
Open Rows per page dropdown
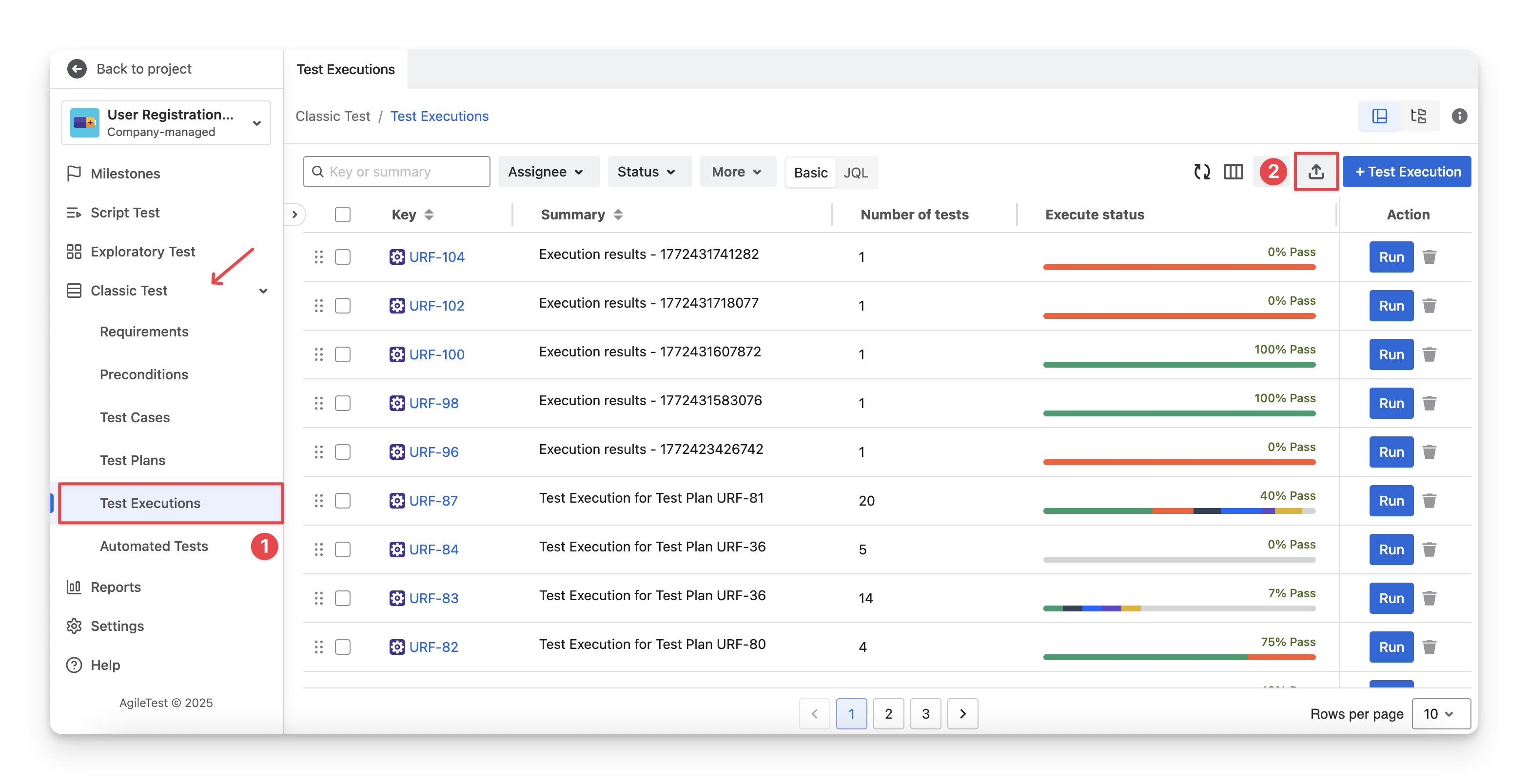(1440, 714)
